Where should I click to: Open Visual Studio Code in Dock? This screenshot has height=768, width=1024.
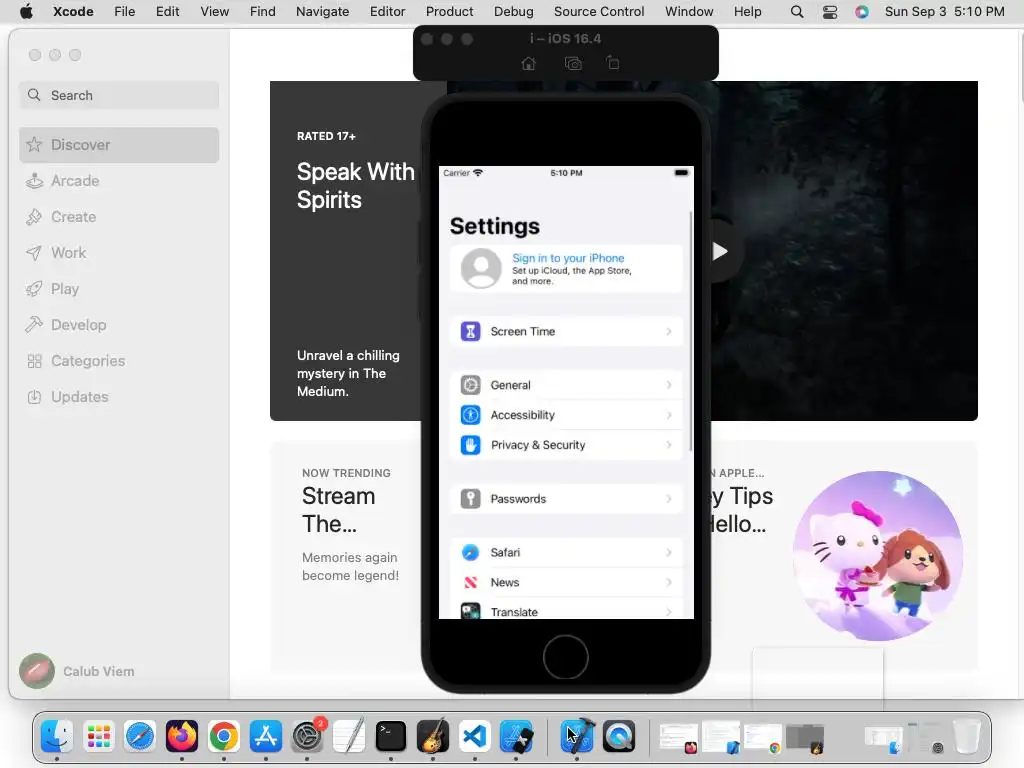[474, 737]
